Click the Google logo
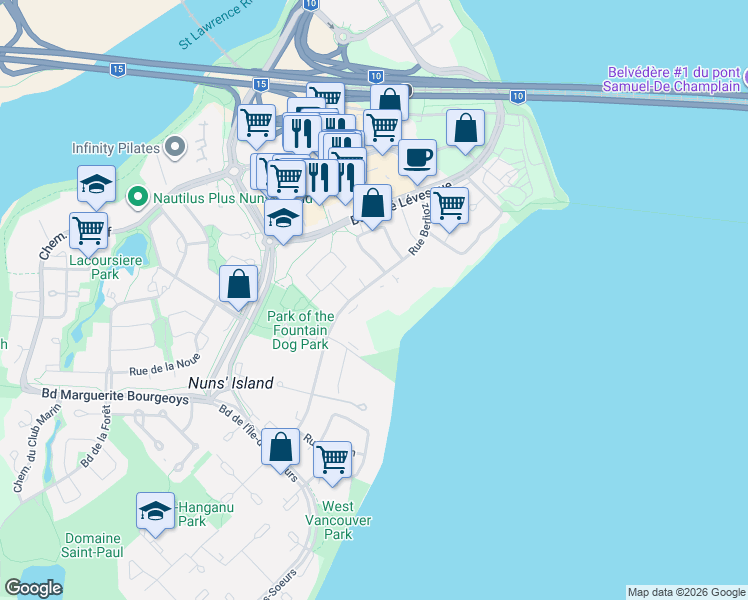The image size is (748, 600). tap(34, 588)
